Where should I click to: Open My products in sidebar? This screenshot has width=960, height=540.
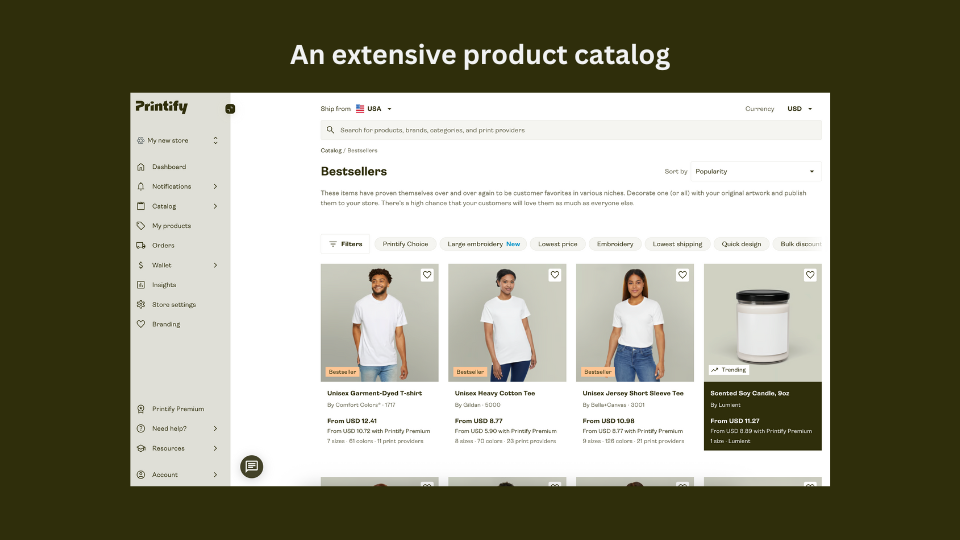(171, 226)
